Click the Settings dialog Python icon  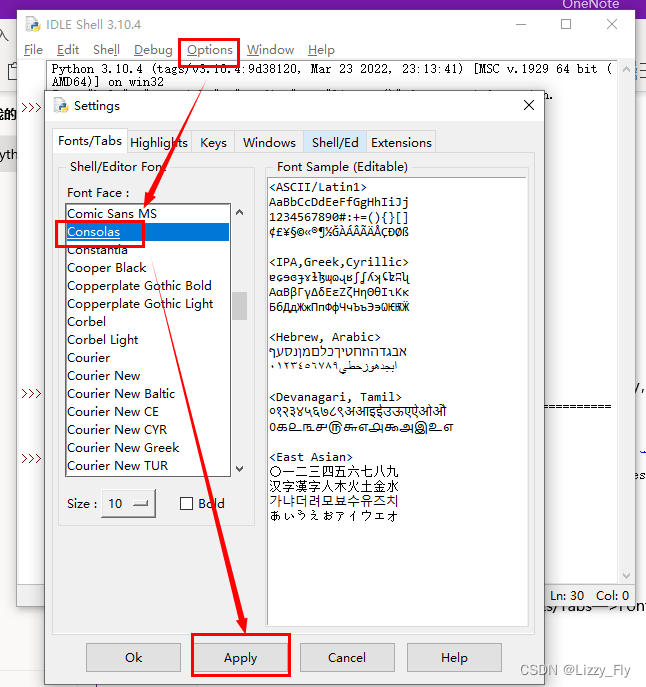tap(61, 106)
